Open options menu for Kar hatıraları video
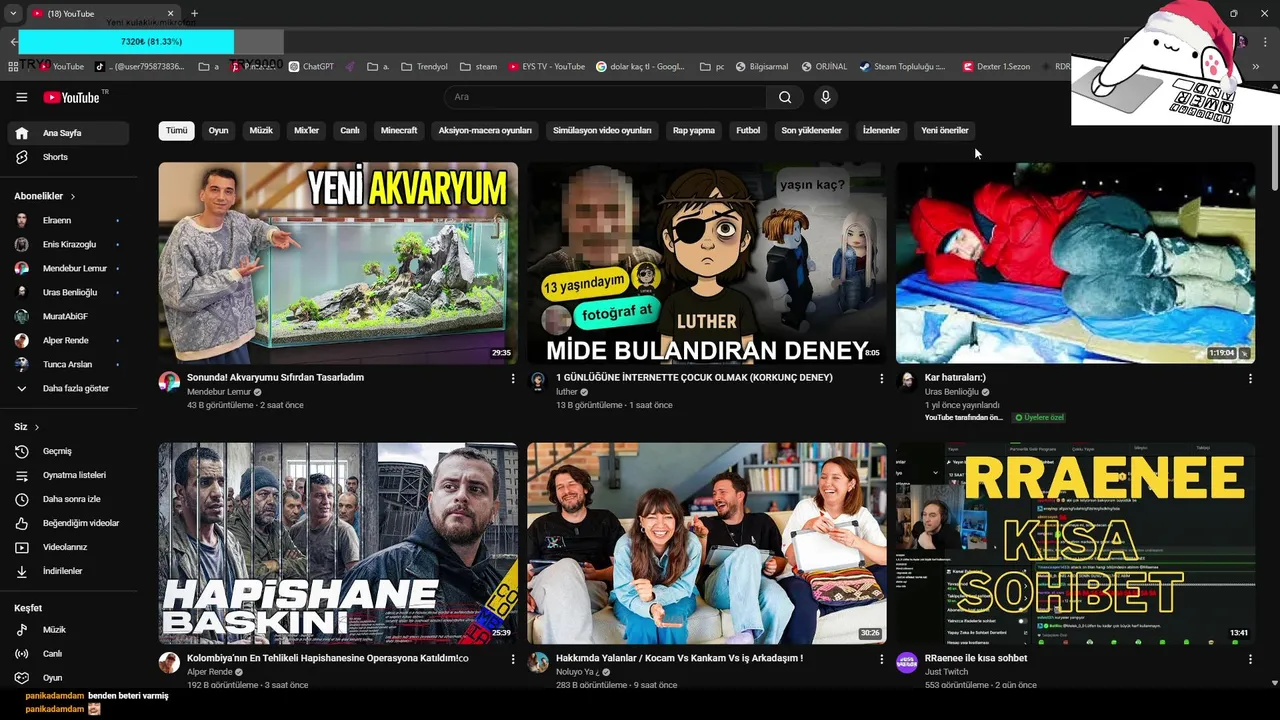1280x720 pixels. [x=1250, y=379]
